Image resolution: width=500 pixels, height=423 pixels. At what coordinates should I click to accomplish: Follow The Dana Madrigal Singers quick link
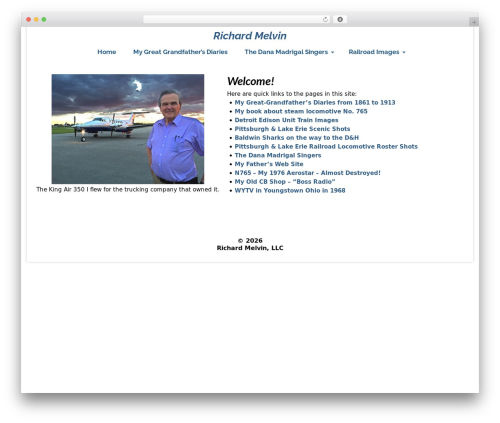[x=278, y=155]
